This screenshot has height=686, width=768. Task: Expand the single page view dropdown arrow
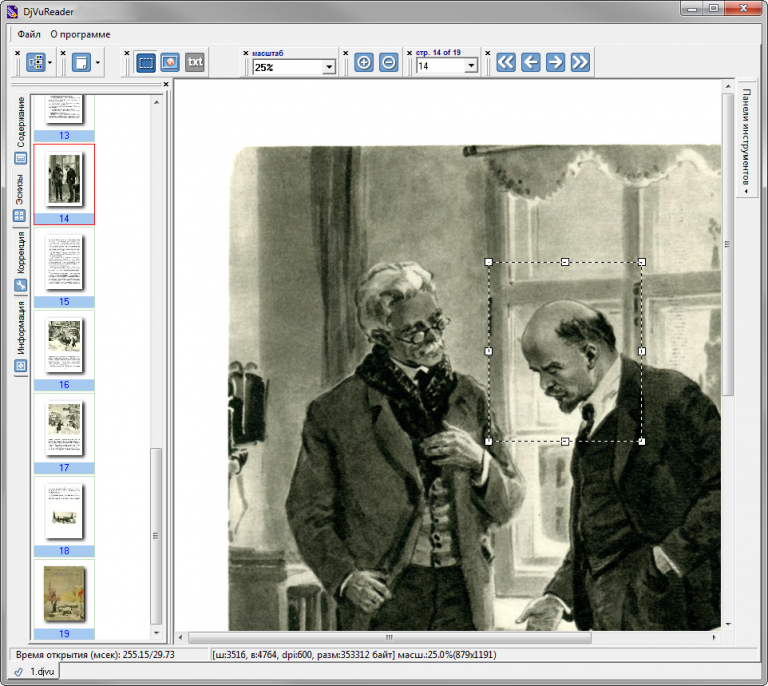coord(99,63)
